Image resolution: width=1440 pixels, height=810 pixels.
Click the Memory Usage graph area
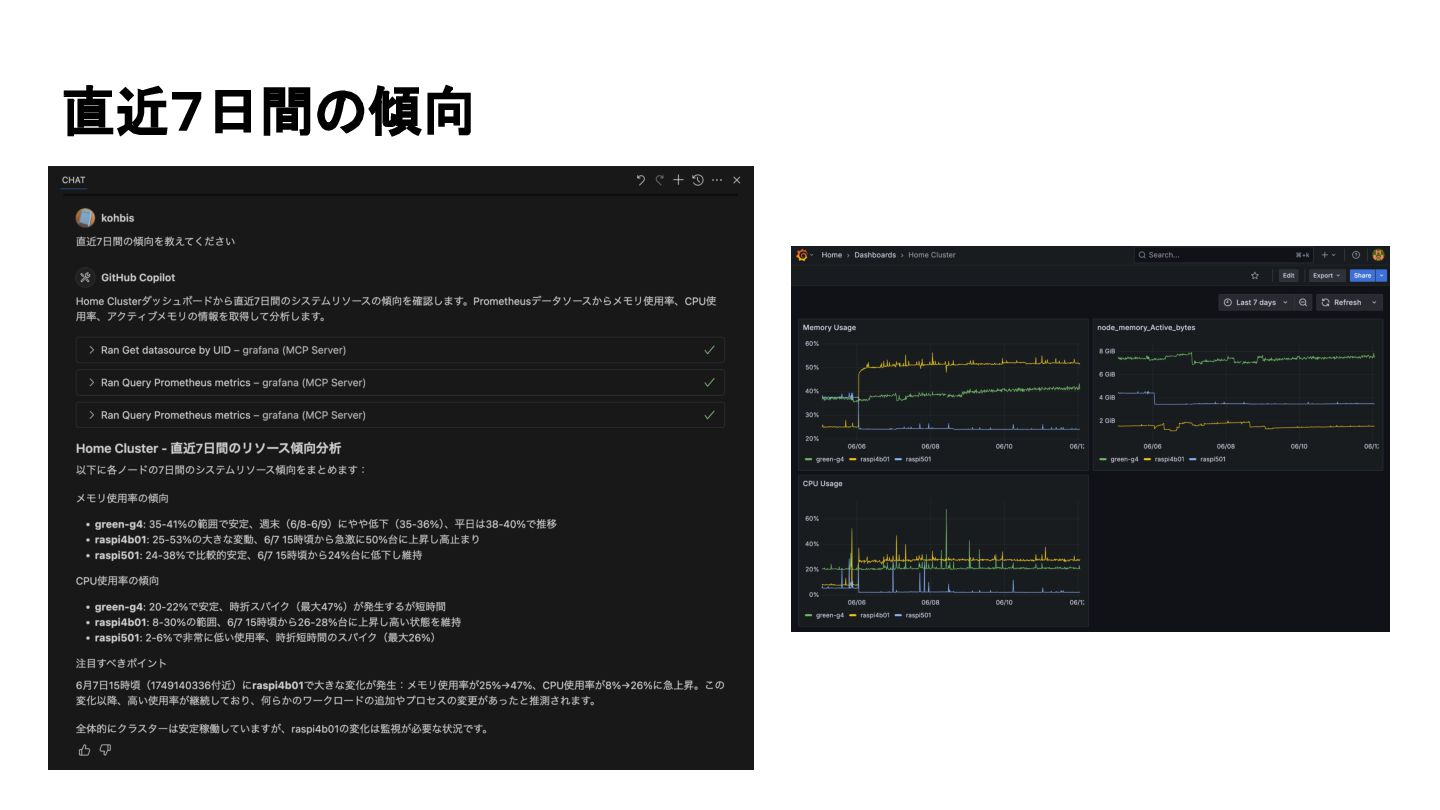pos(952,391)
